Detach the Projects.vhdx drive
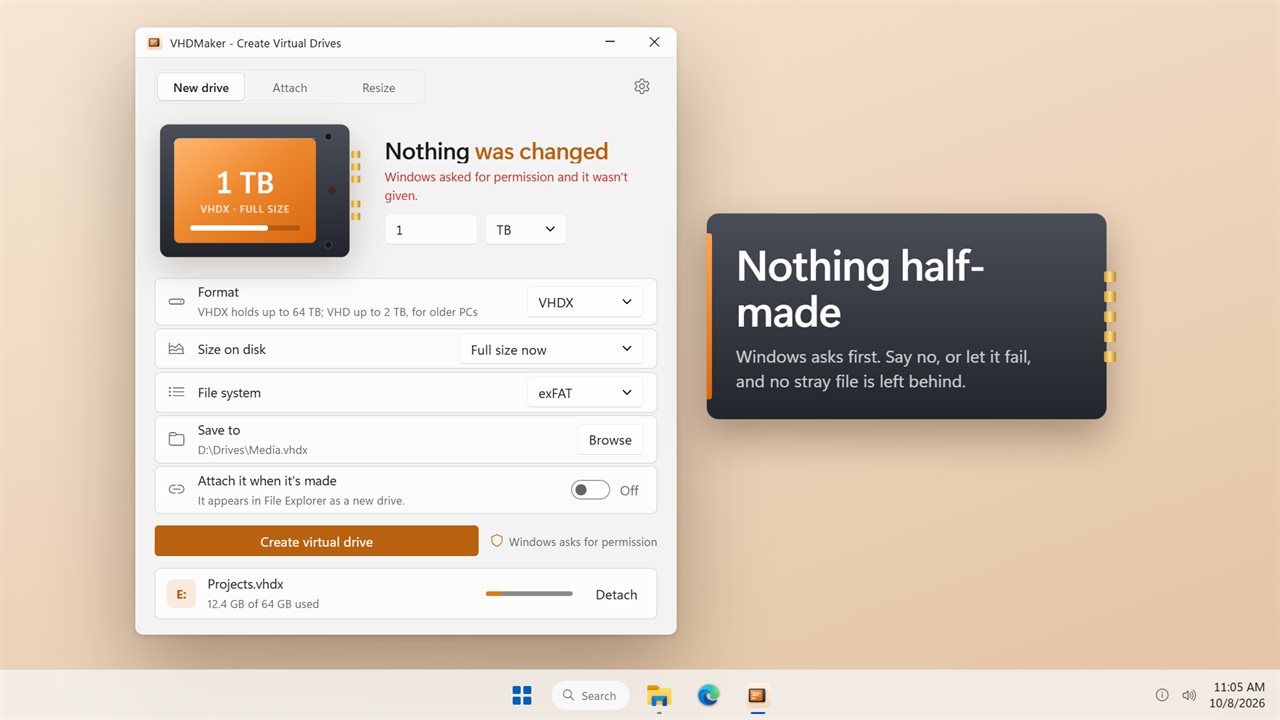Screen dimensions: 1280x720 tap(616, 594)
